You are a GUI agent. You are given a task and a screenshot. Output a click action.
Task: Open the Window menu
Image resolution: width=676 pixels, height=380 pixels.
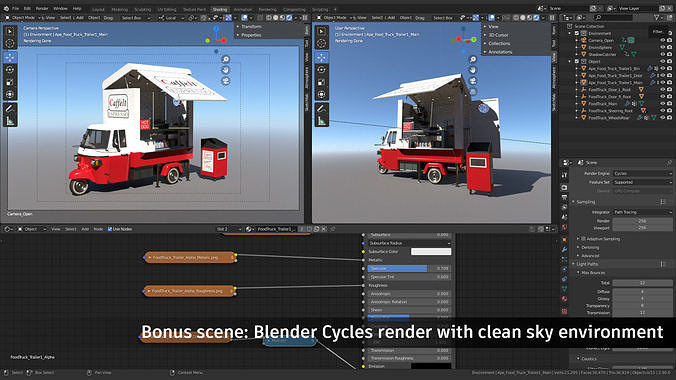click(60, 8)
